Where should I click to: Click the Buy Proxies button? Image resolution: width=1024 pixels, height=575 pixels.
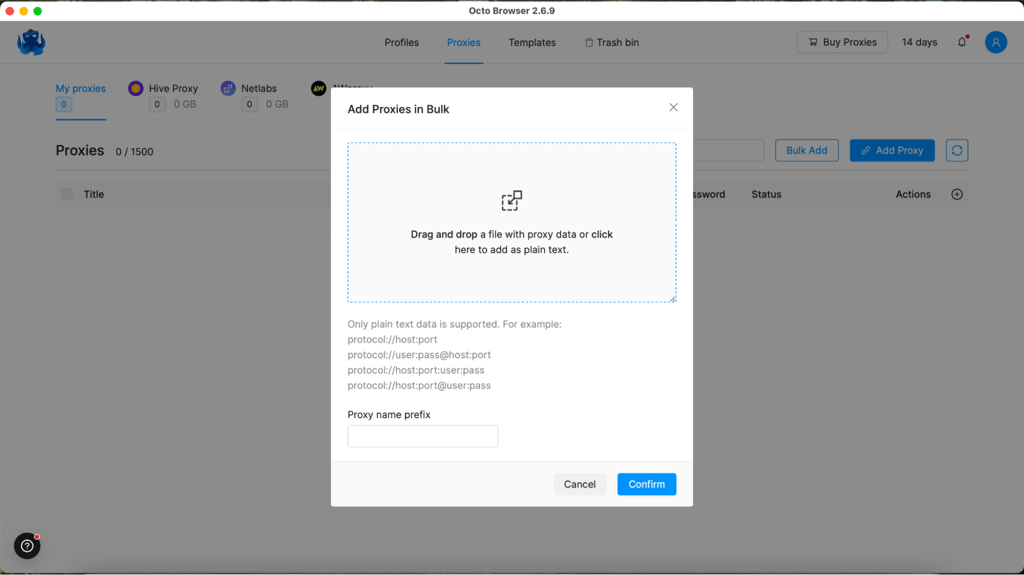(x=842, y=42)
